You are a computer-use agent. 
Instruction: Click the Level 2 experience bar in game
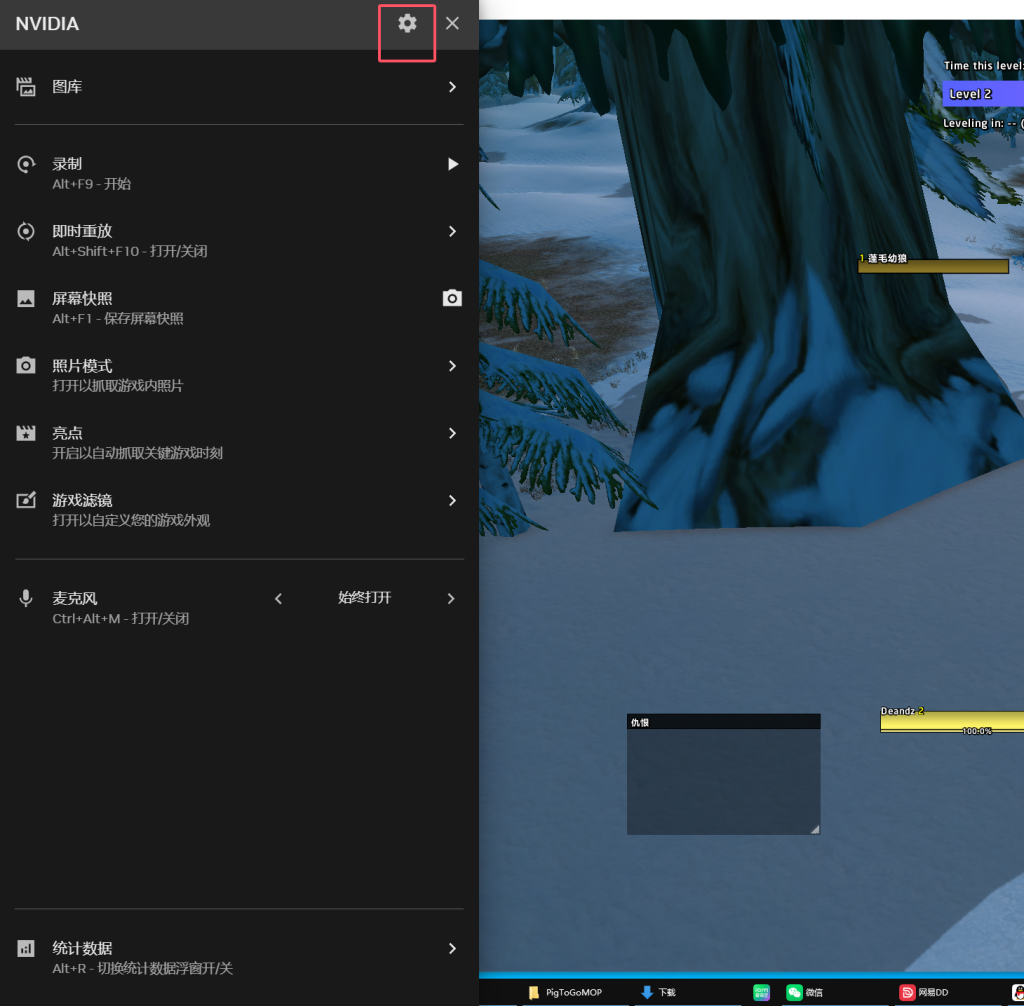point(983,93)
